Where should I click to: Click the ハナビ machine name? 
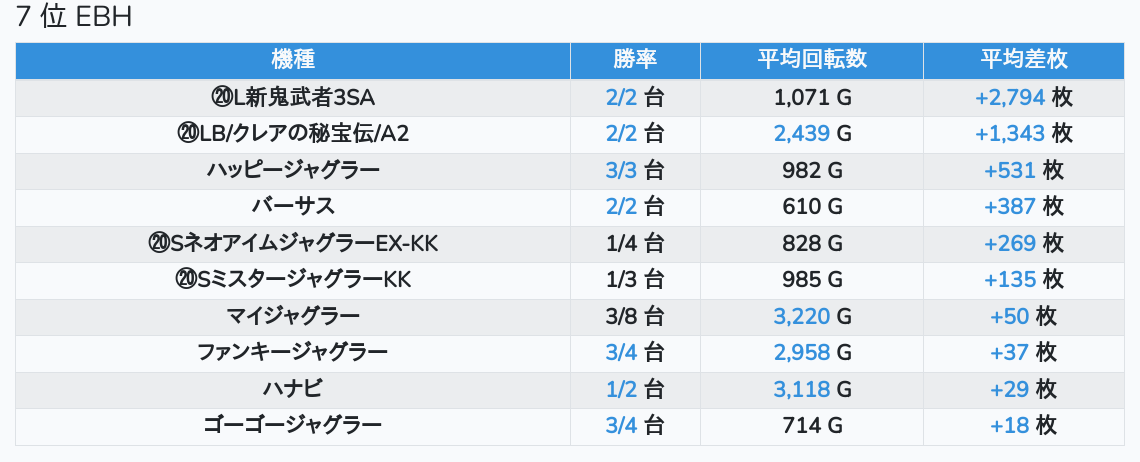pos(292,389)
